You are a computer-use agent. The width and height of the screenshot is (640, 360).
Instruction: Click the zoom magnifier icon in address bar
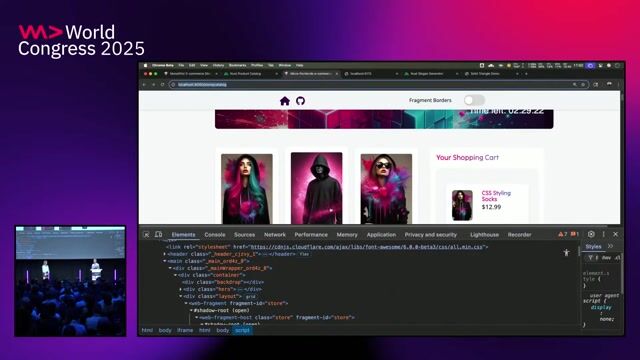click(574, 84)
